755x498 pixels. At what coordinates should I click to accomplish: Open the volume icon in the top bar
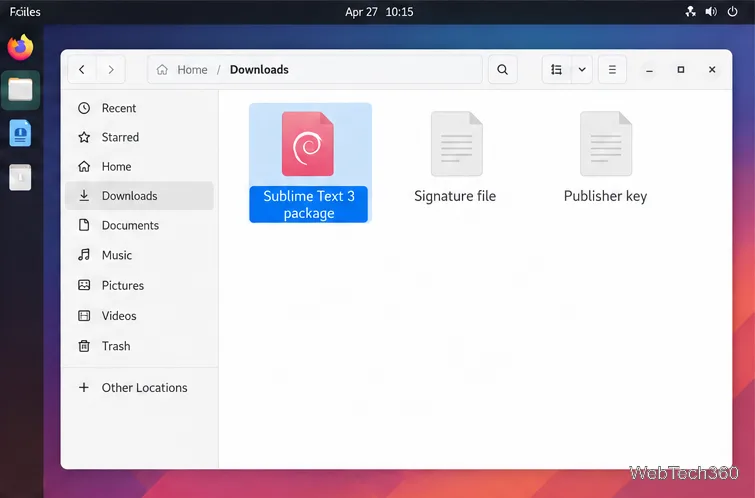coord(711,12)
